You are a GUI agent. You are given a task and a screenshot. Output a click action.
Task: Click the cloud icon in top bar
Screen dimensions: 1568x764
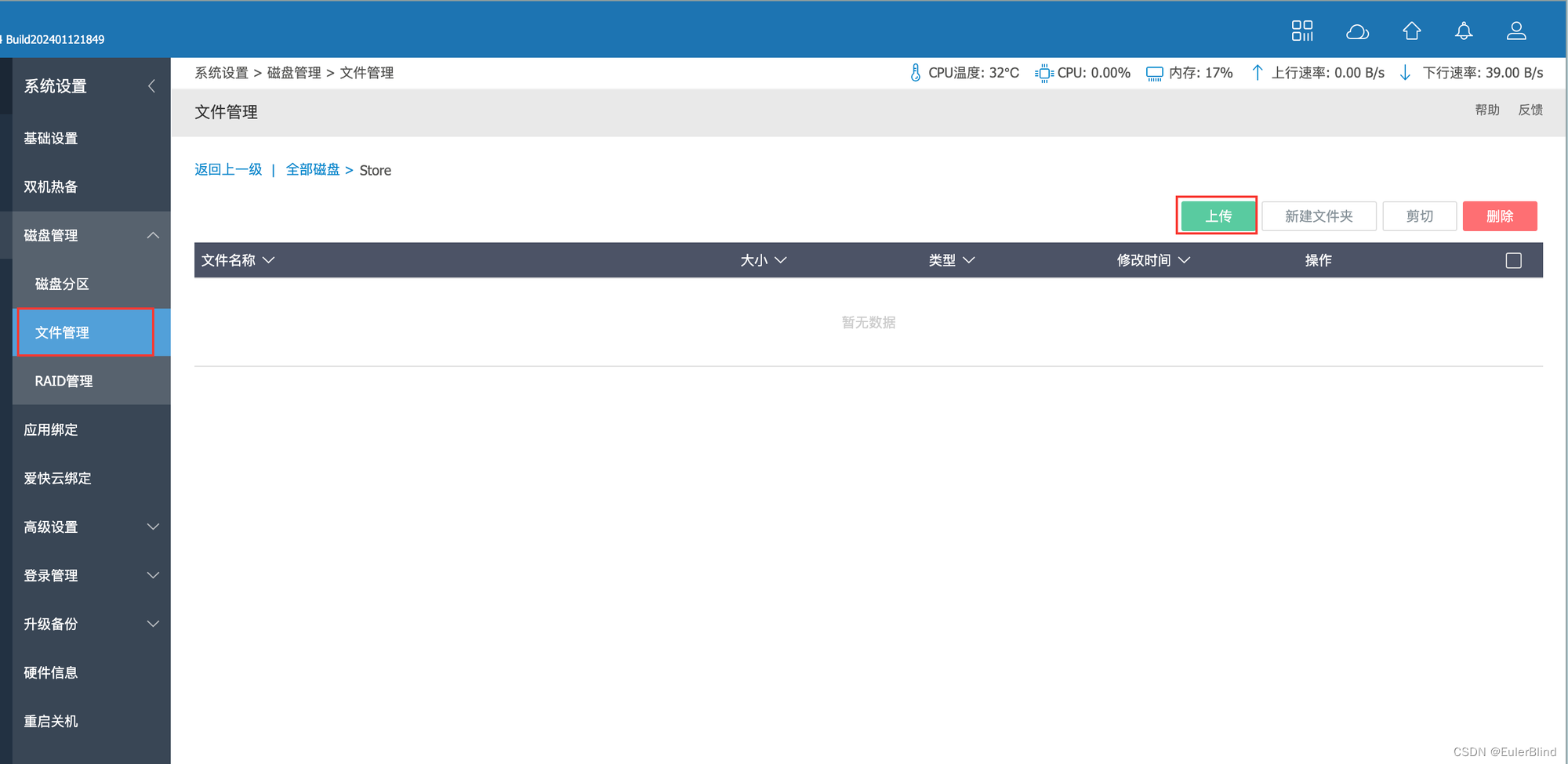point(1357,31)
